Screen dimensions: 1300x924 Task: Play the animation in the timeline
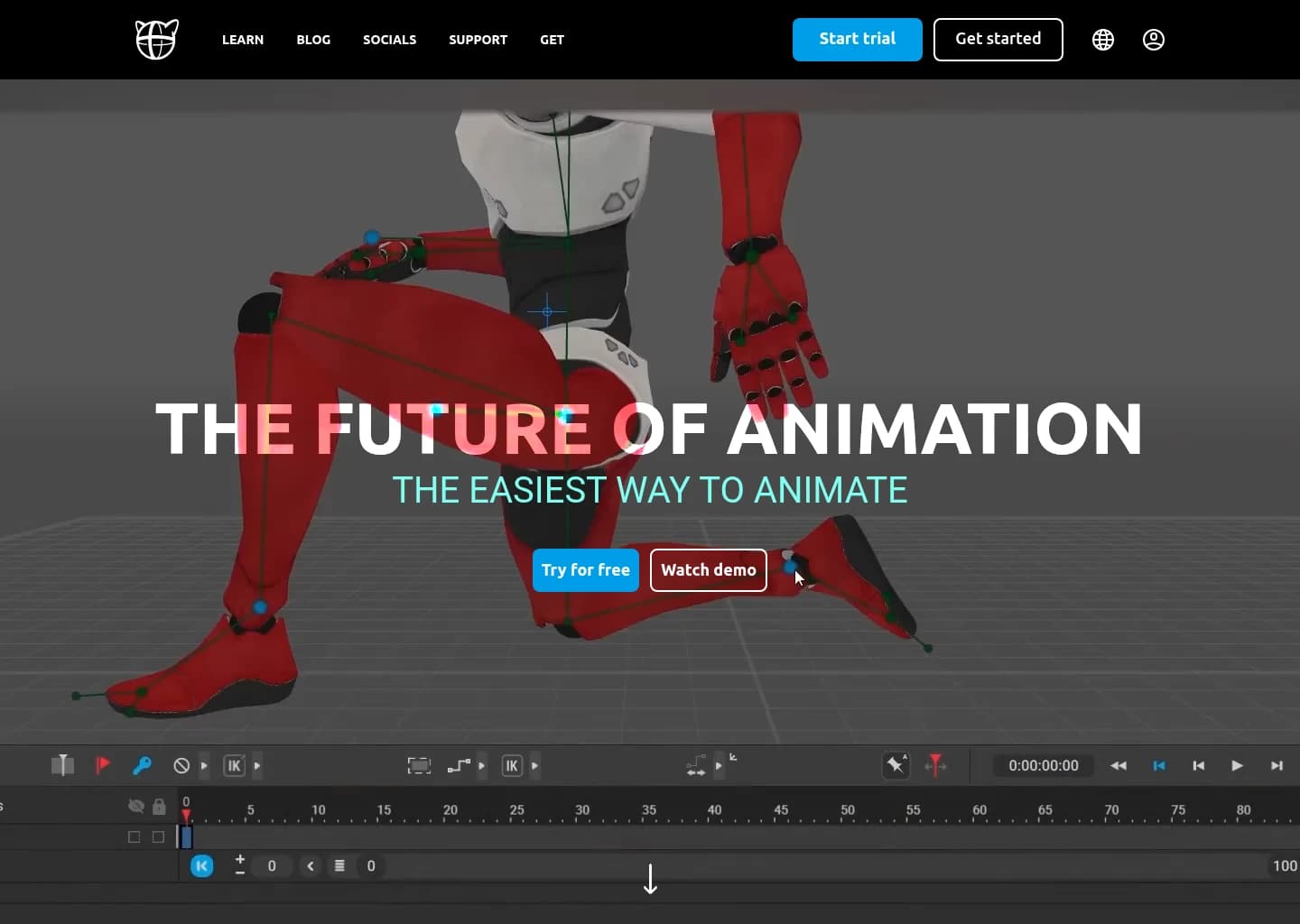click(x=1237, y=765)
